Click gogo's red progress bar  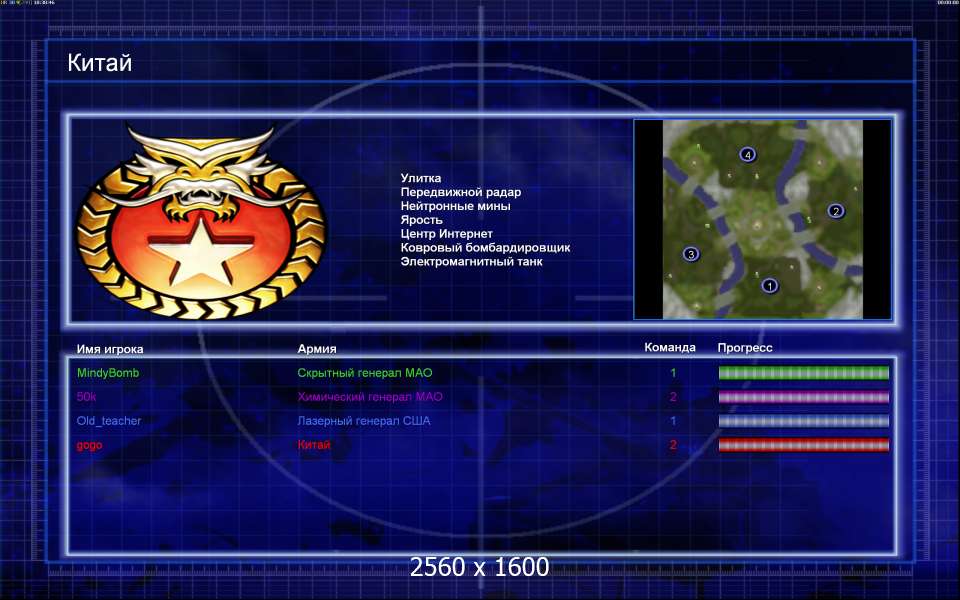click(x=803, y=445)
